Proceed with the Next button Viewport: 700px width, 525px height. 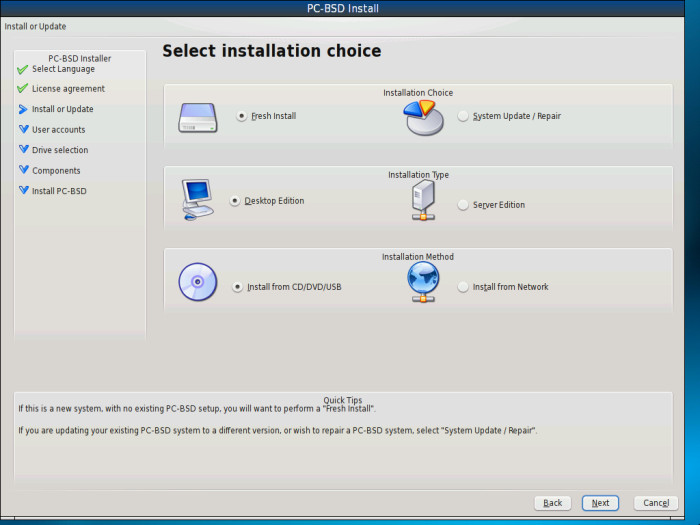[600, 503]
